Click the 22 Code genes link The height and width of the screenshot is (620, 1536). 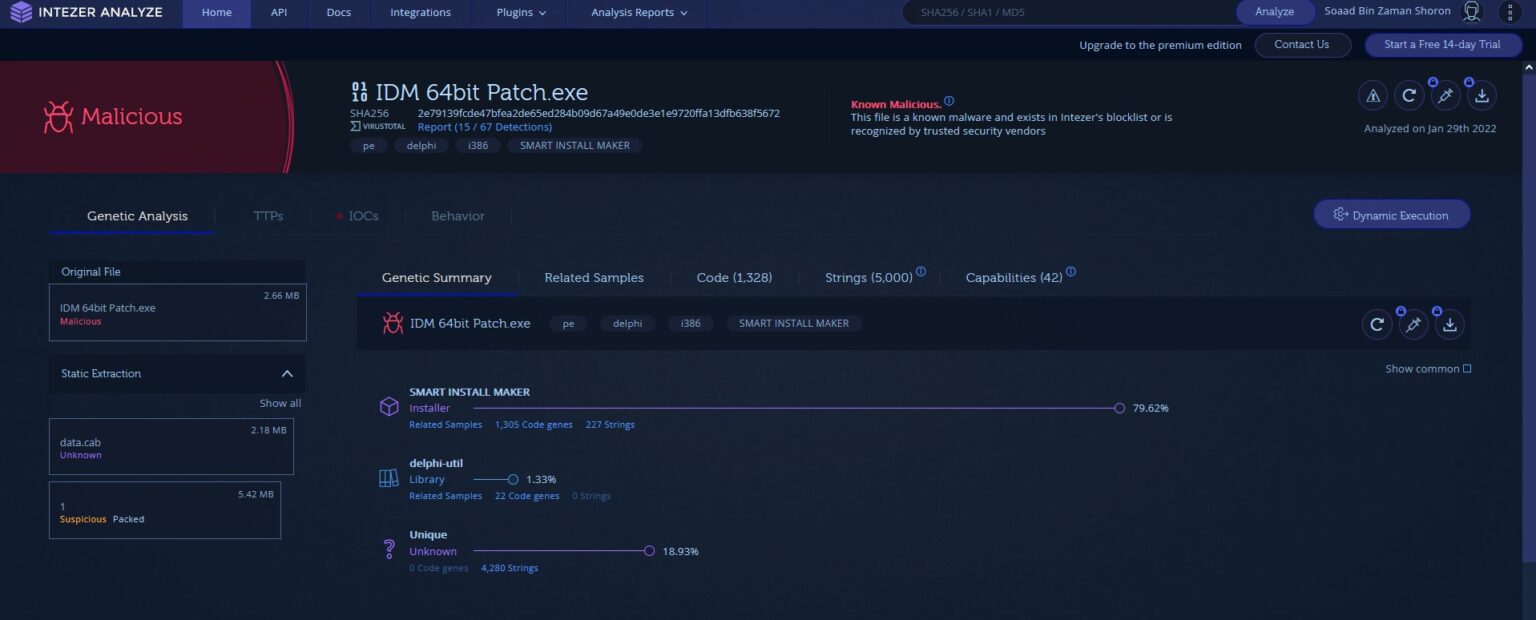(527, 496)
